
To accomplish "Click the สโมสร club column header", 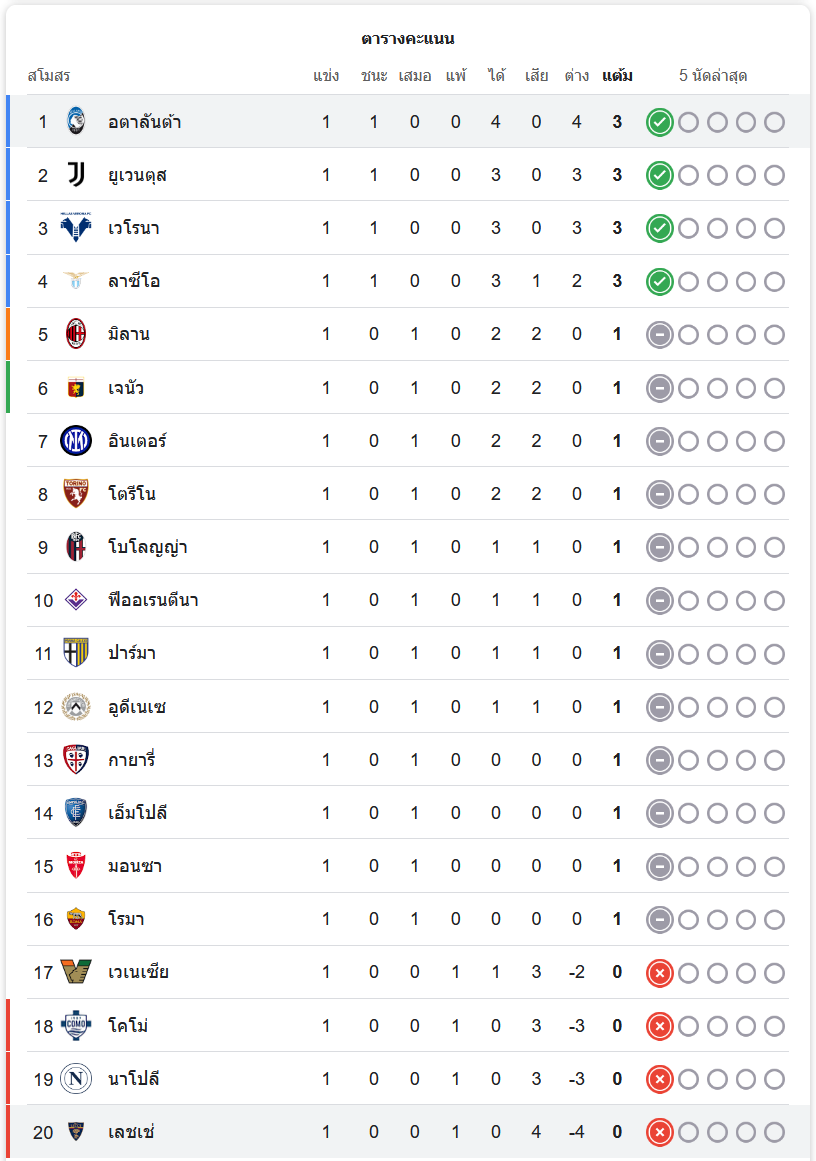I will click(x=49, y=76).
